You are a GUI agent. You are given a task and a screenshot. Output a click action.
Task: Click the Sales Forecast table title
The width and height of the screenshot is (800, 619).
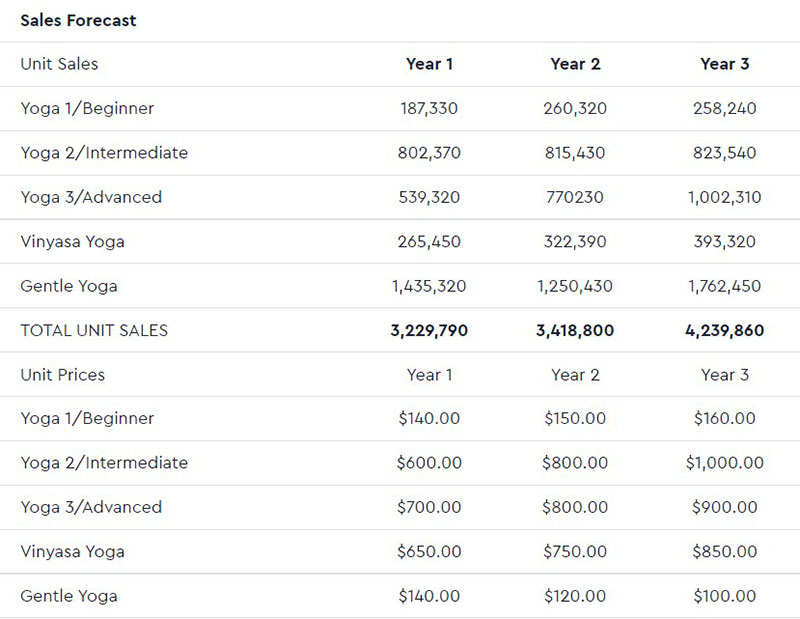(x=78, y=20)
